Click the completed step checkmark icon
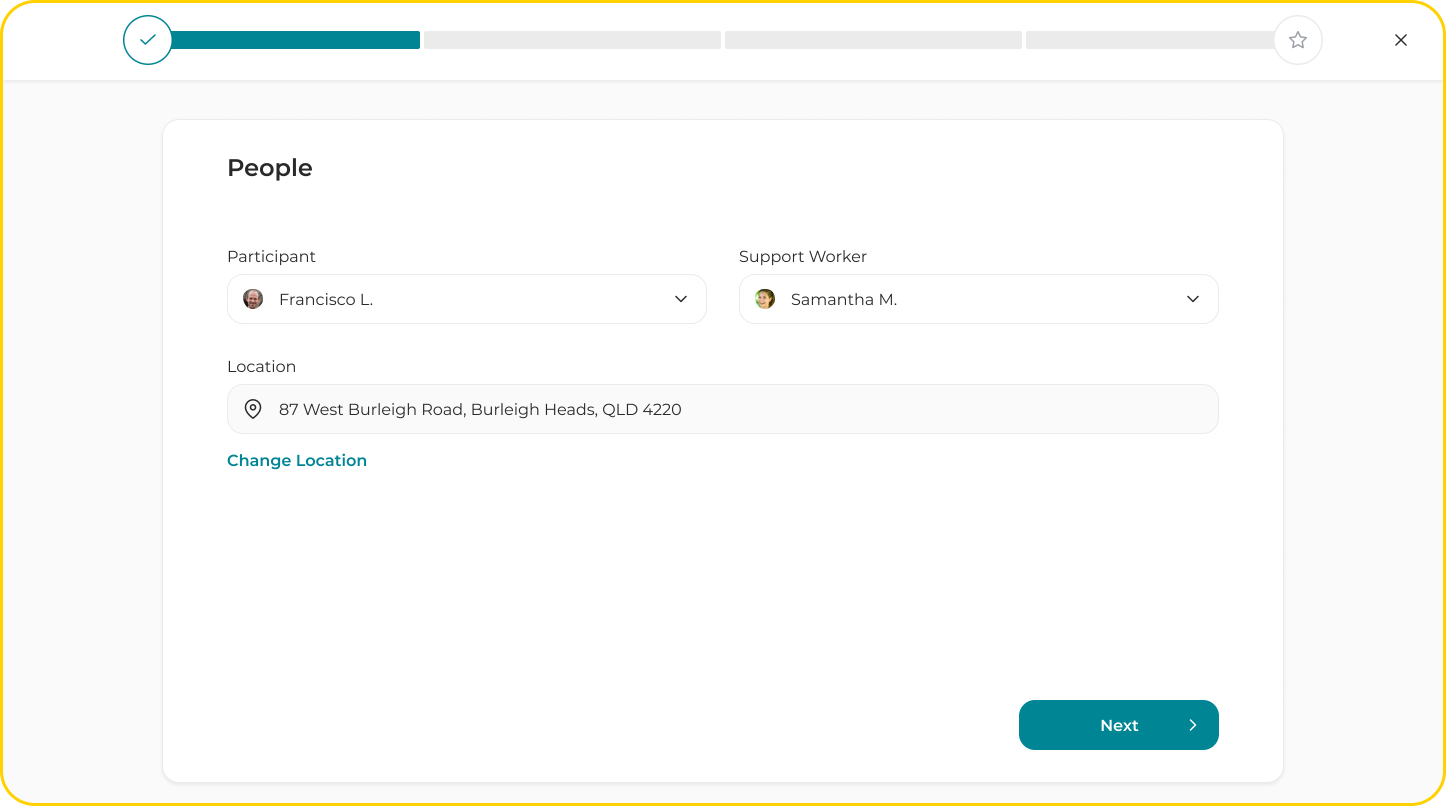Screen dimensions: 1446x806 pyautogui.click(x=148, y=40)
